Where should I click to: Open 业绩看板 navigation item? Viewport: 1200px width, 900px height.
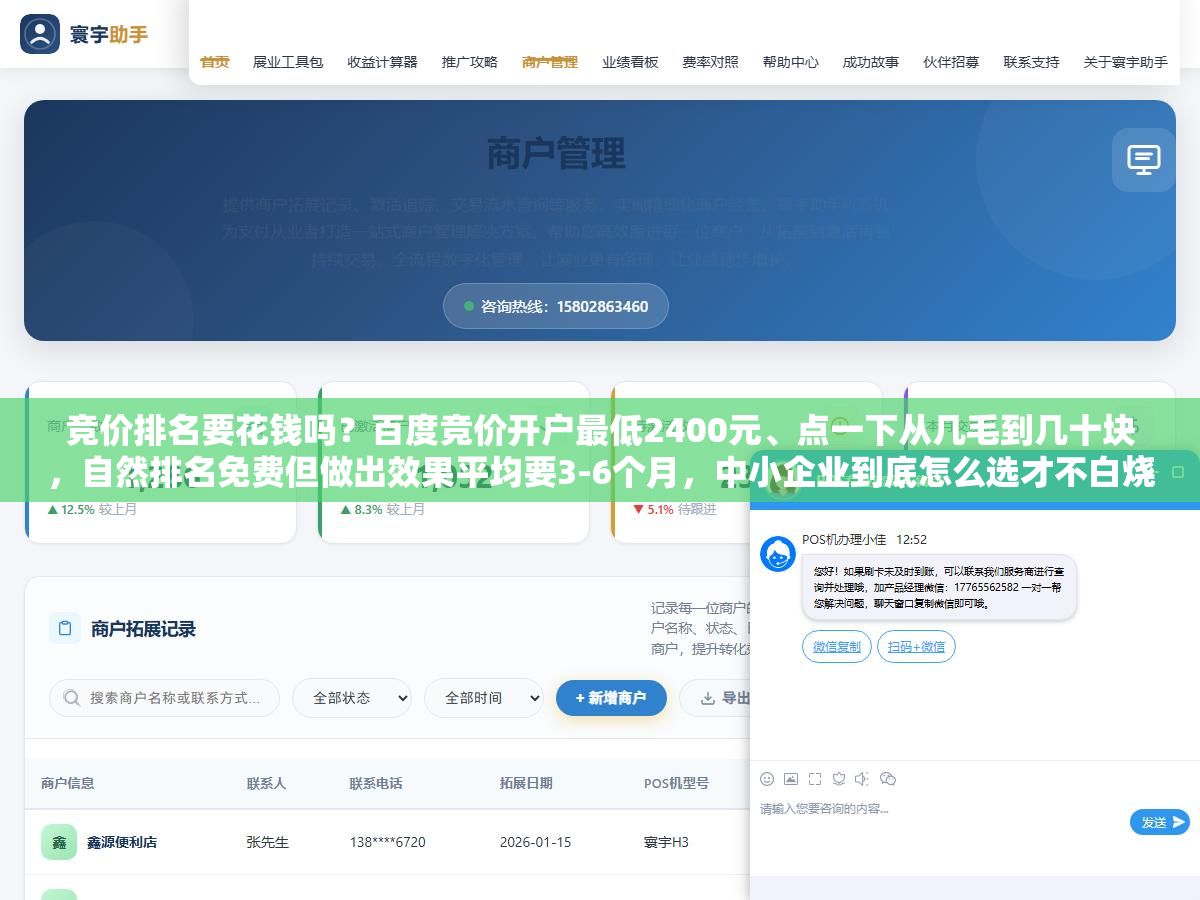(630, 62)
